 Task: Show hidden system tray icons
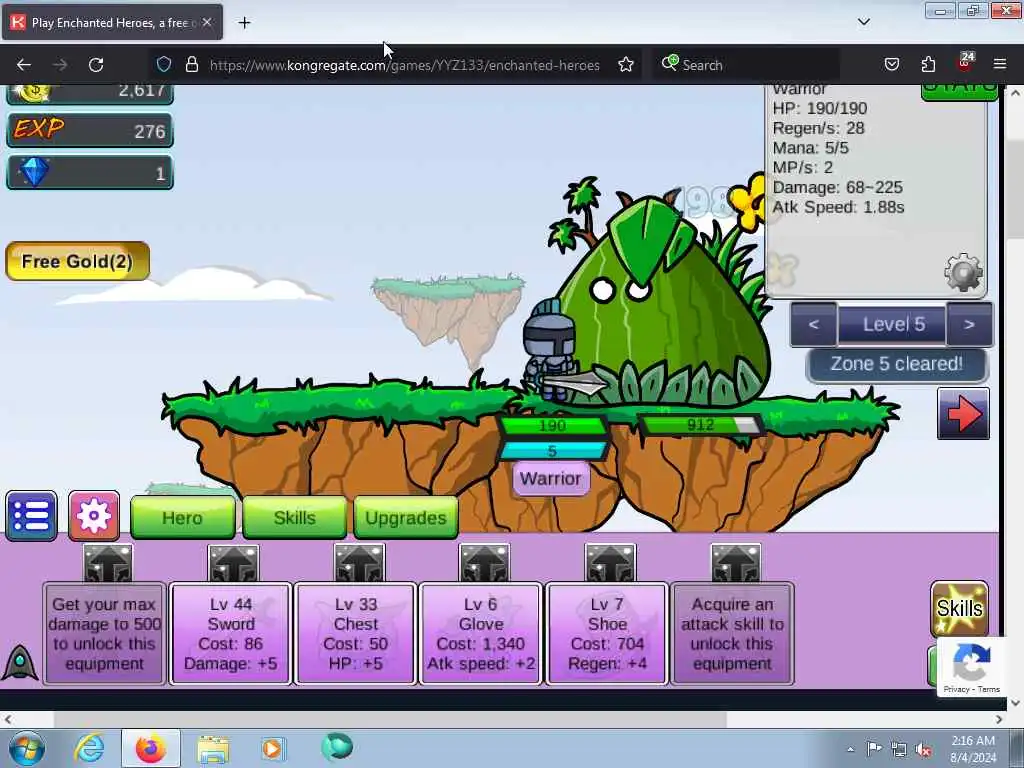850,749
